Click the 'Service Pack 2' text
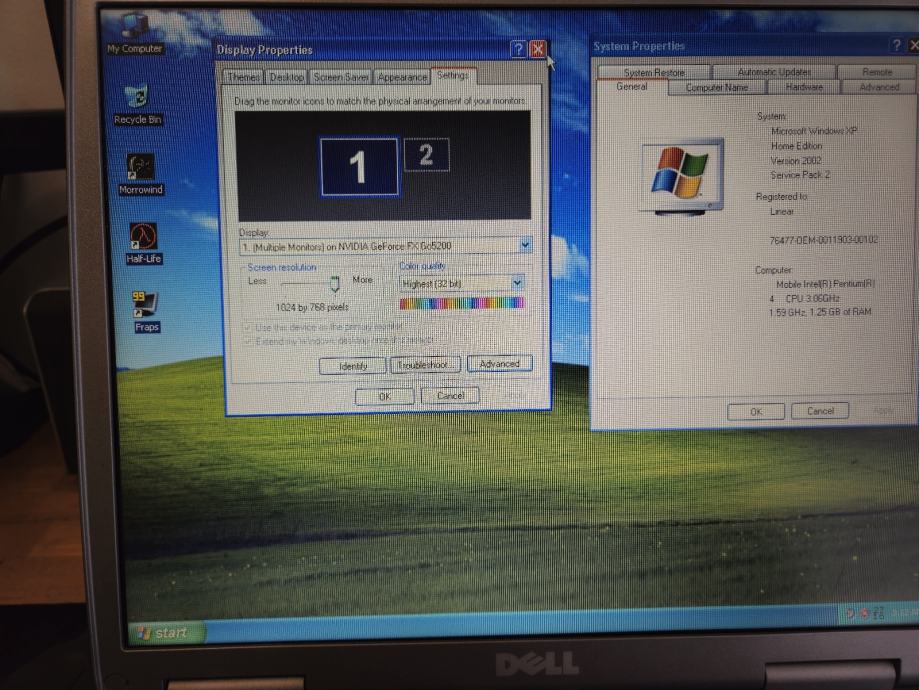This screenshot has height=690, width=919. 800,175
